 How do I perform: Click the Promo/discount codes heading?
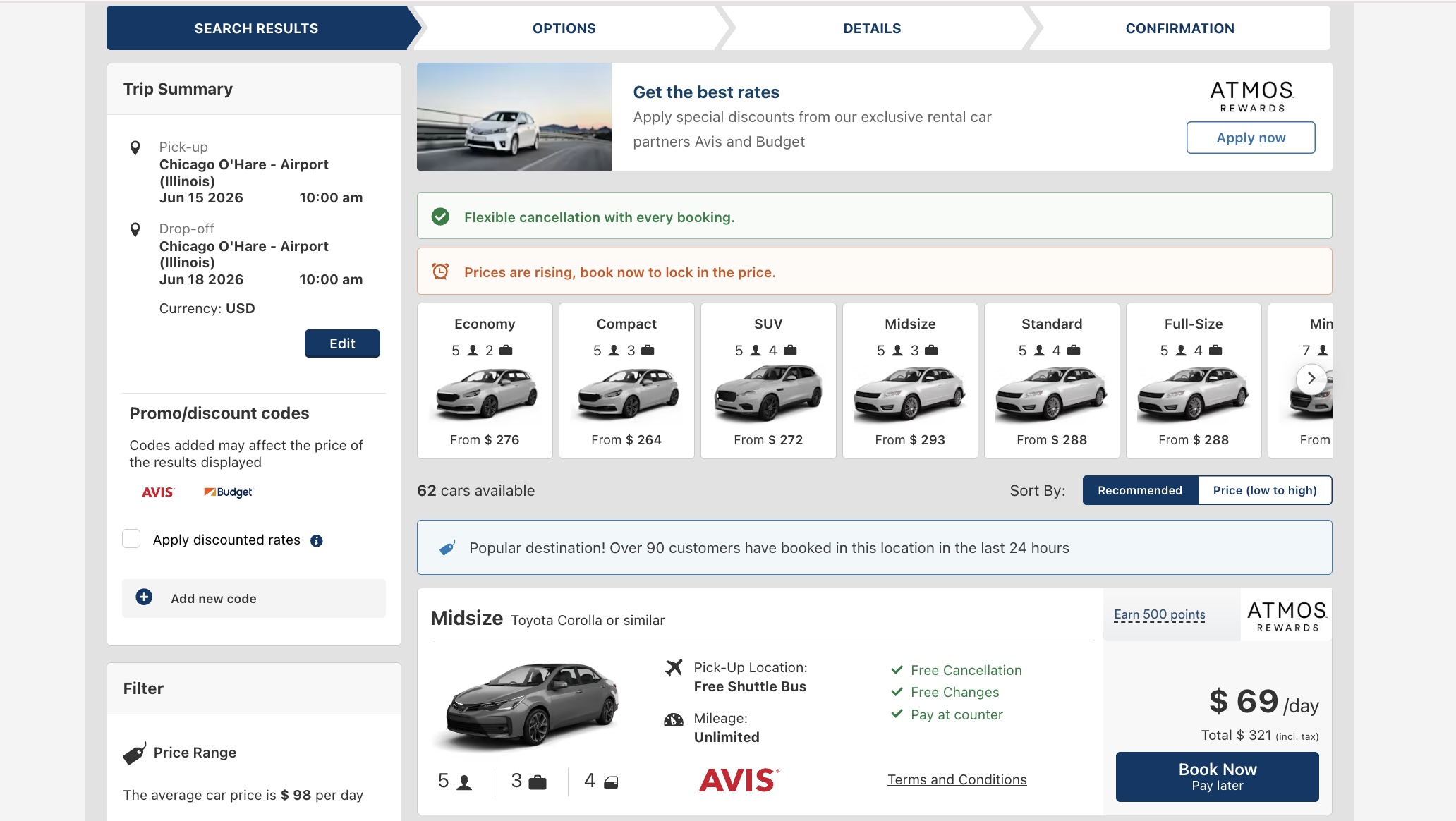[219, 413]
